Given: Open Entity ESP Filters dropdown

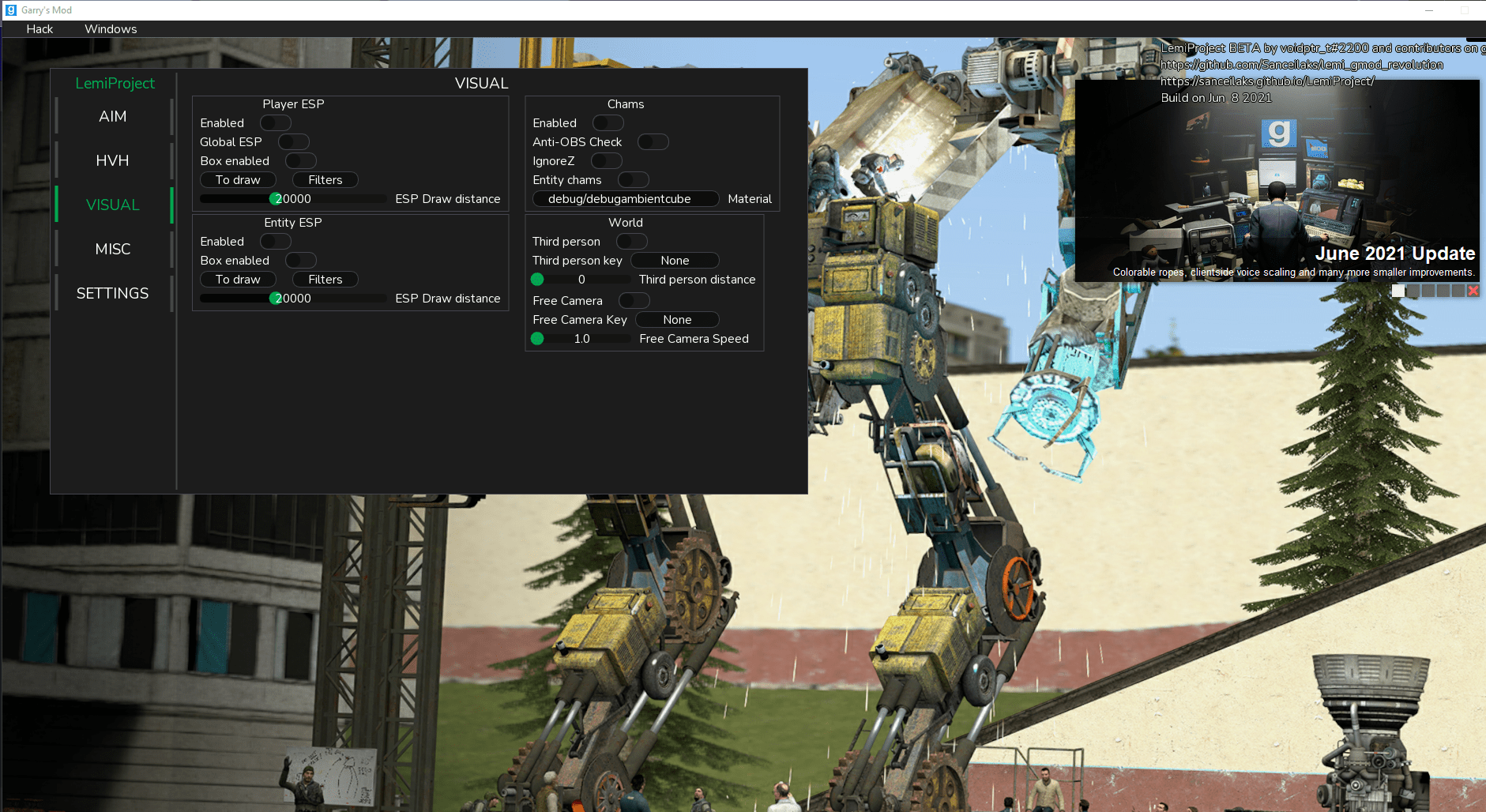Looking at the screenshot, I should (325, 280).
